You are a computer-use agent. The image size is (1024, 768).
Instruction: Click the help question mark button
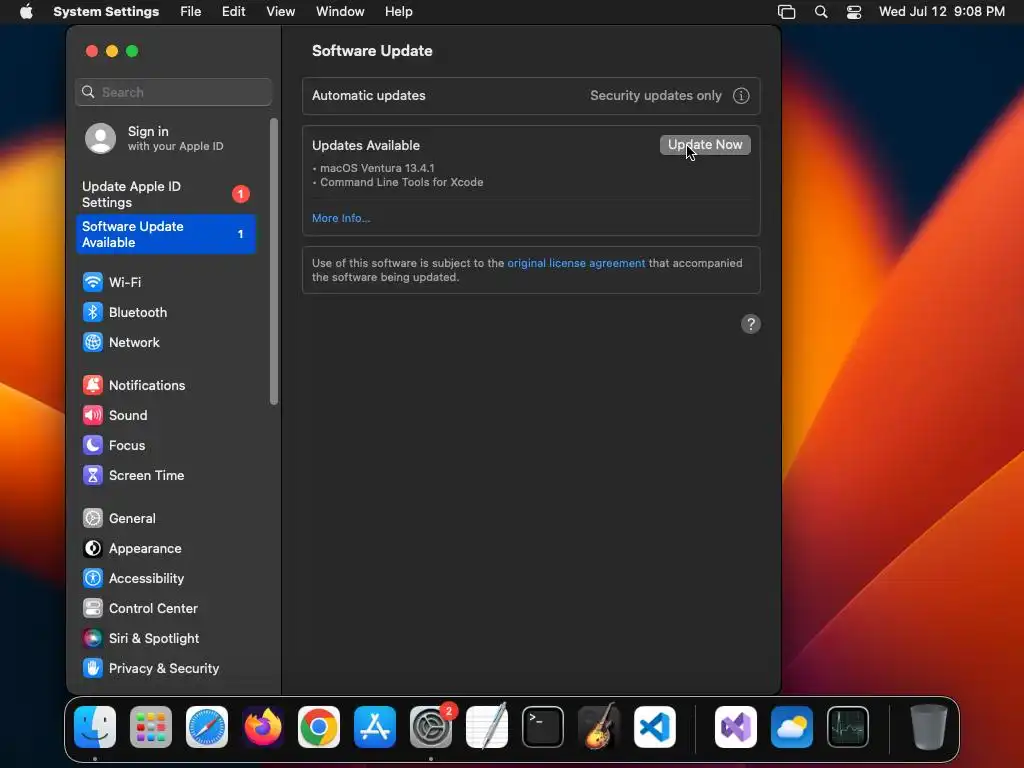pos(750,324)
